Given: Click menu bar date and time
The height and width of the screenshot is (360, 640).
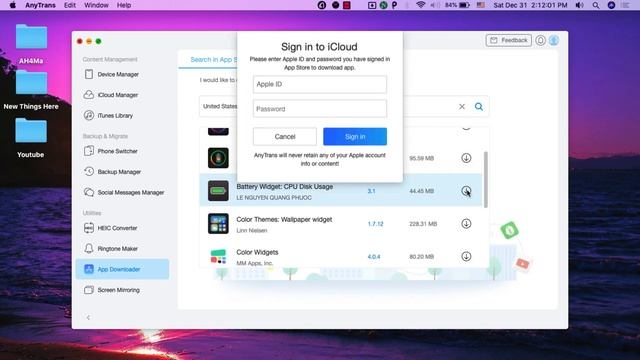Looking at the screenshot, I should pyautogui.click(x=530, y=5).
